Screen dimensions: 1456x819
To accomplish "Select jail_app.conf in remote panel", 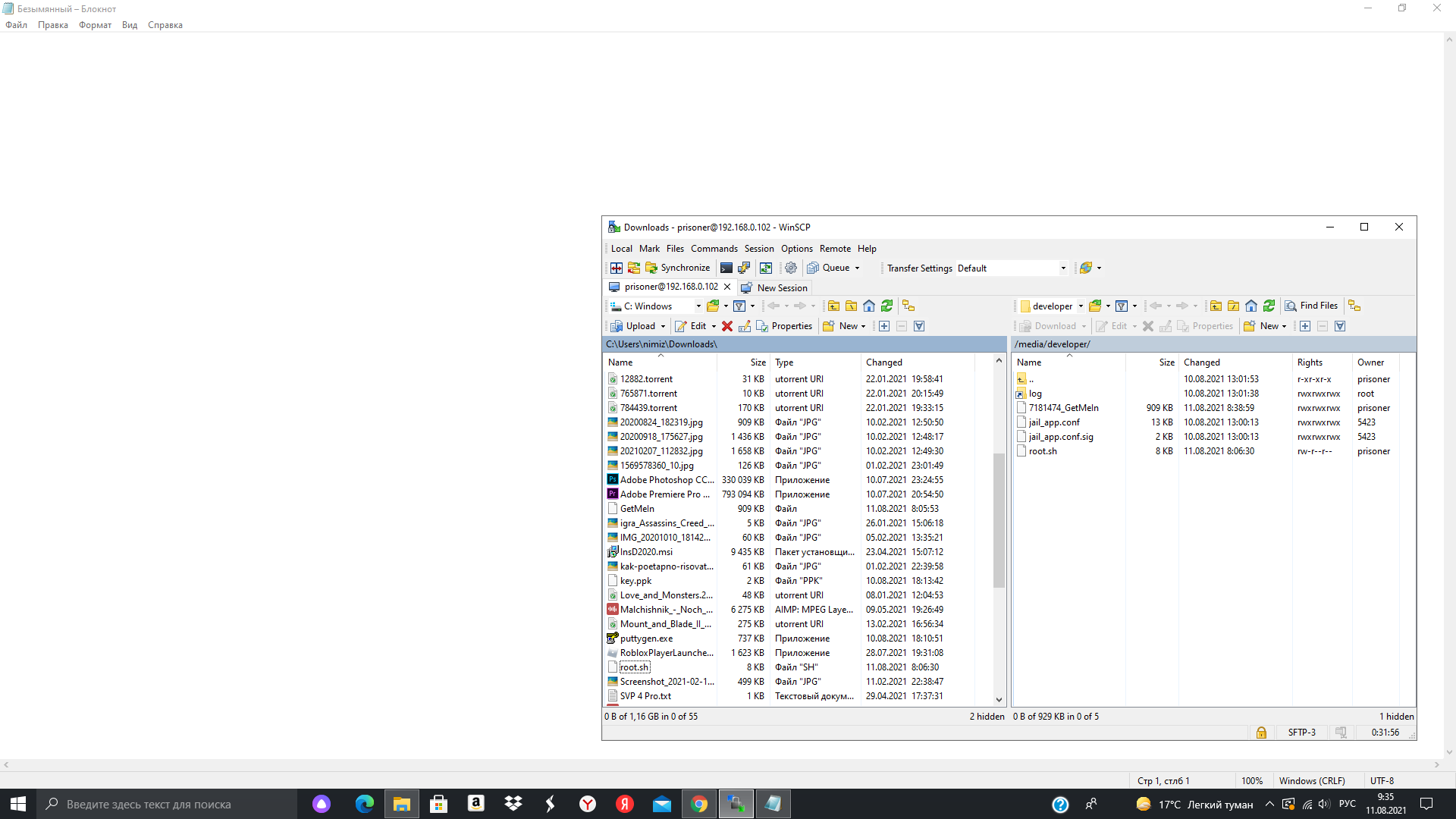I will point(1054,422).
